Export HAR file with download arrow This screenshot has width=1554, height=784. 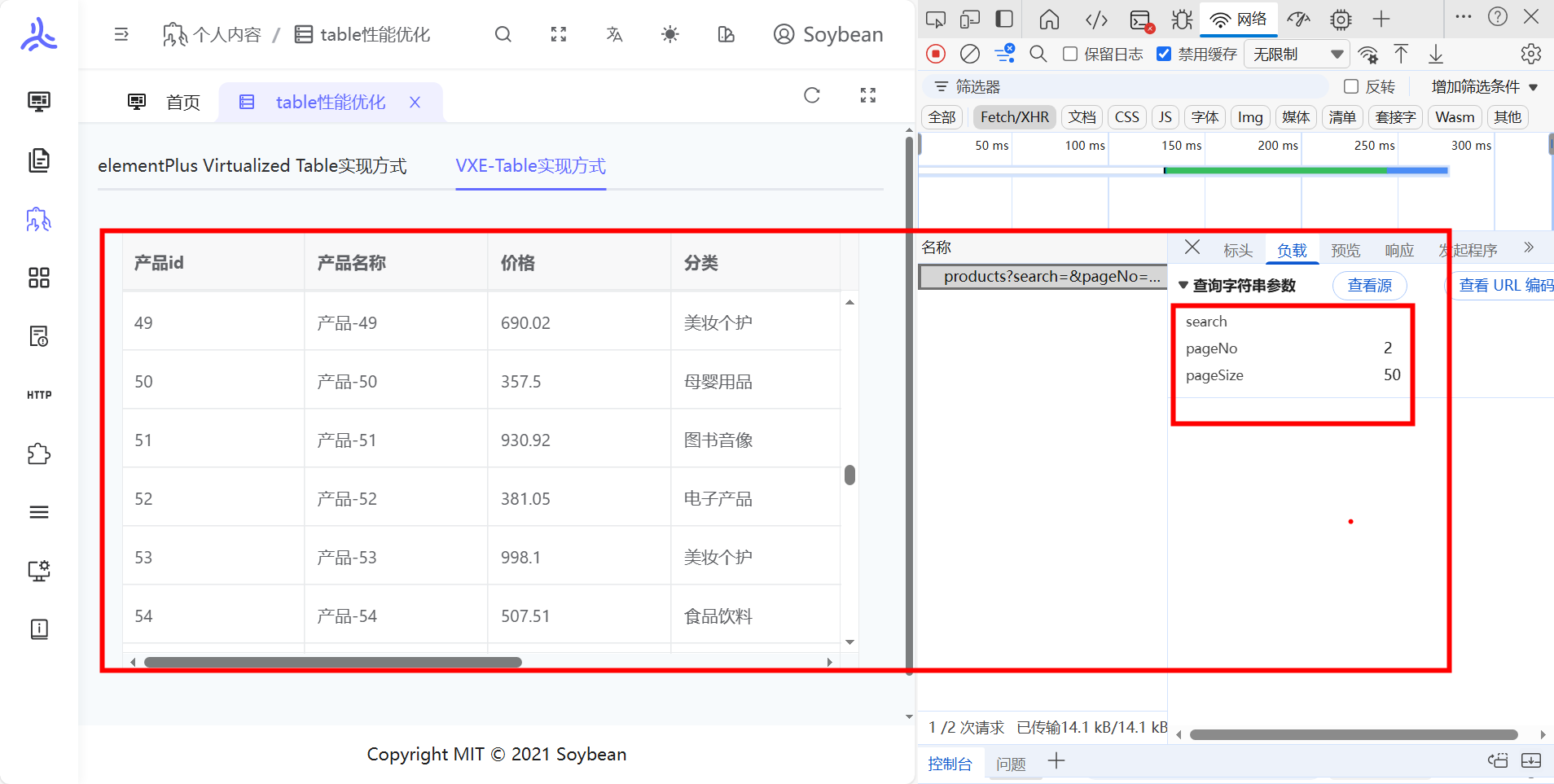pyautogui.click(x=1436, y=54)
